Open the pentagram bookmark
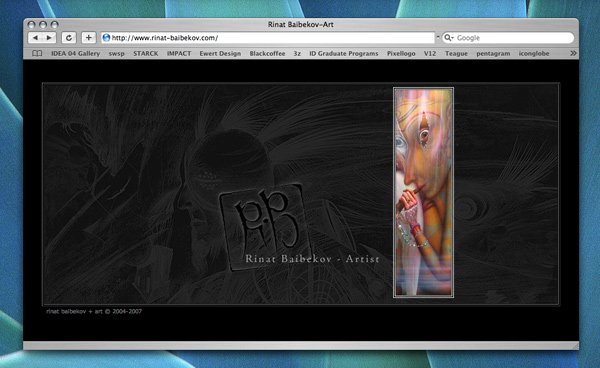600x368 pixels. [x=493, y=54]
